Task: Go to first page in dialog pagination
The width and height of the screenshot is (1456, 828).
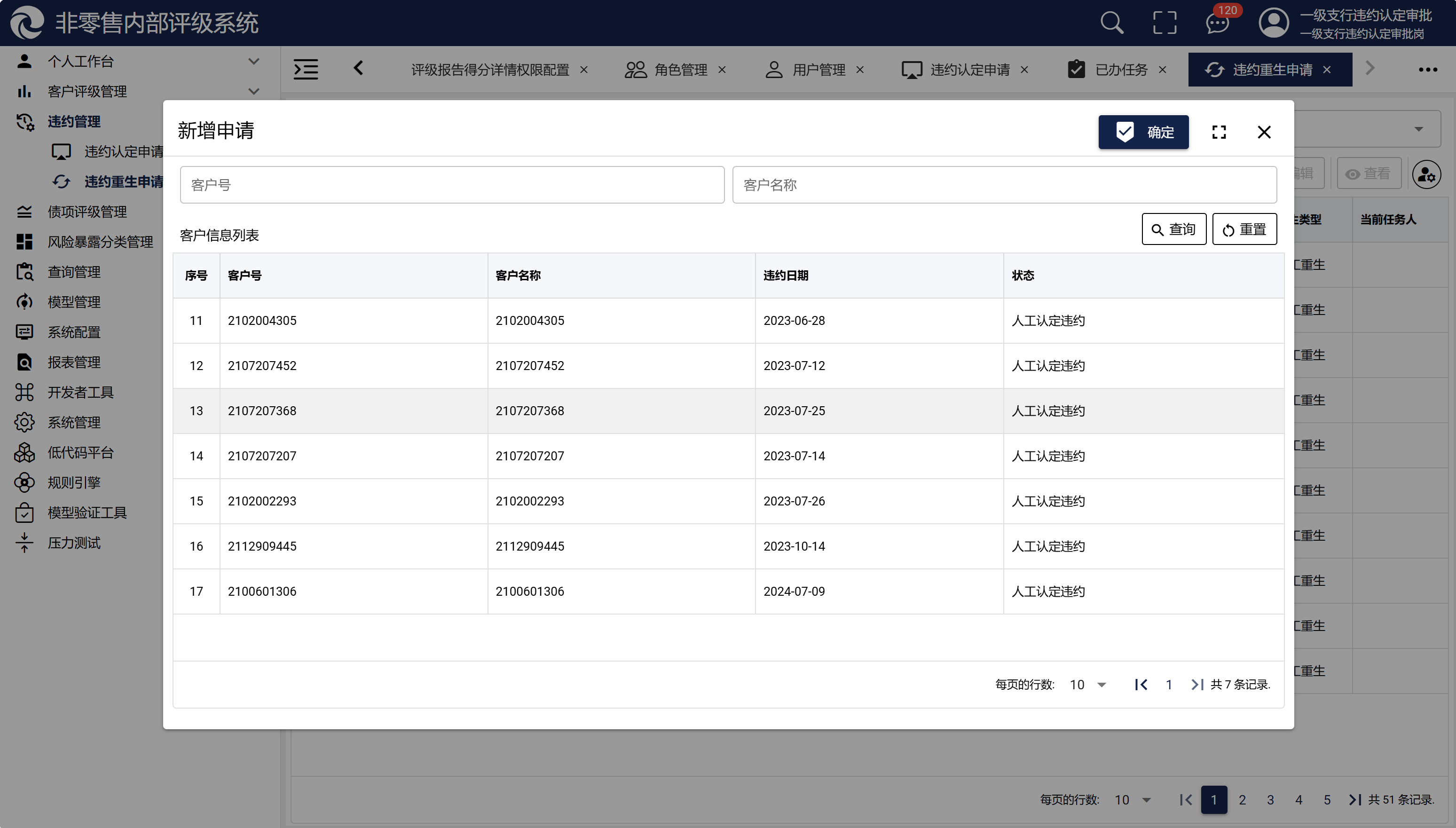Action: click(x=1141, y=685)
